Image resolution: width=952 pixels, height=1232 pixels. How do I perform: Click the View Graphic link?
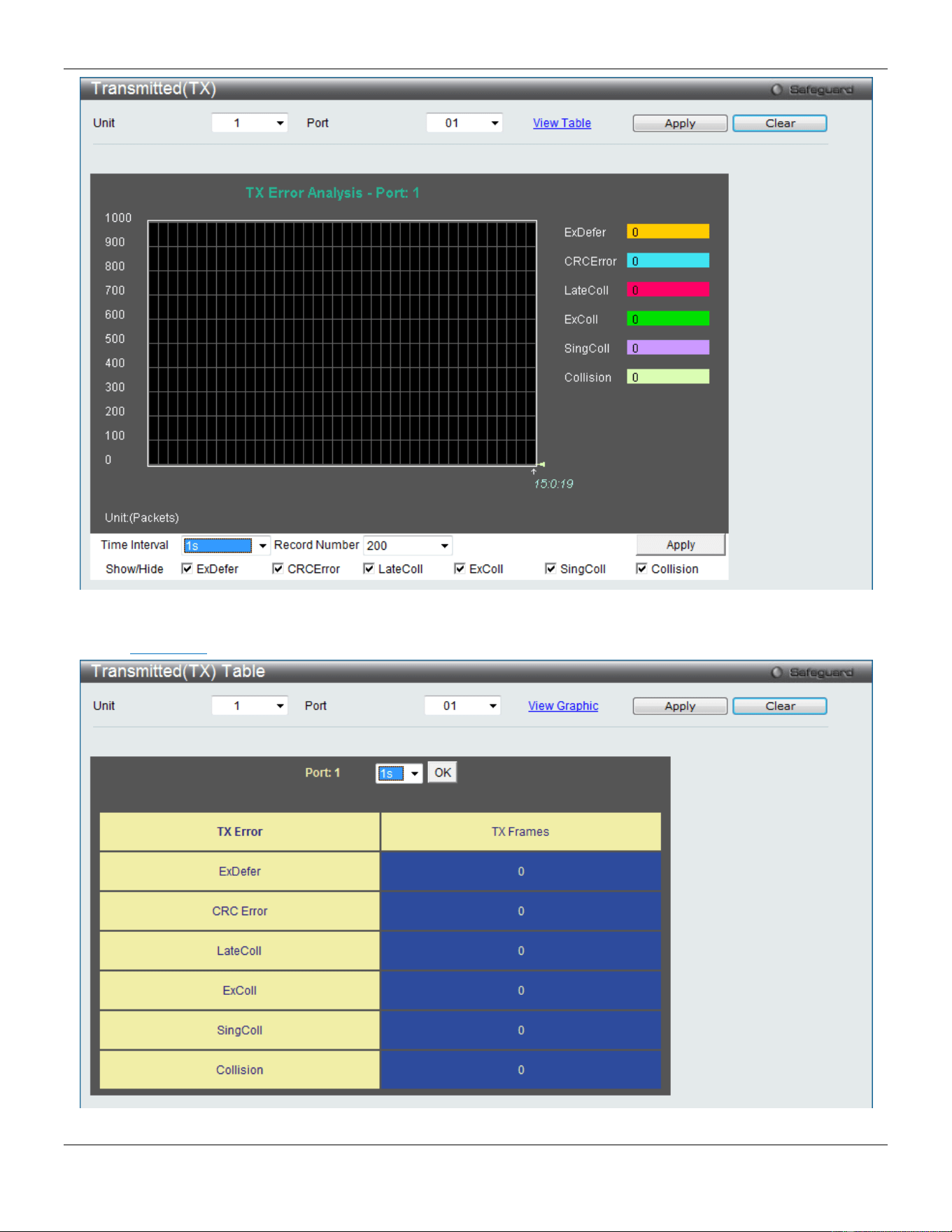click(563, 706)
